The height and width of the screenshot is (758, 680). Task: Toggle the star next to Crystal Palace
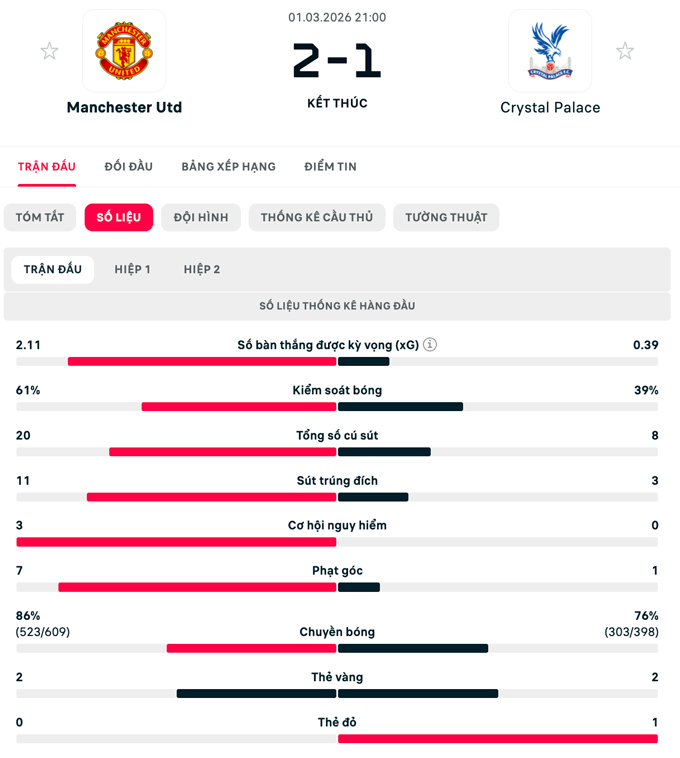(x=625, y=51)
